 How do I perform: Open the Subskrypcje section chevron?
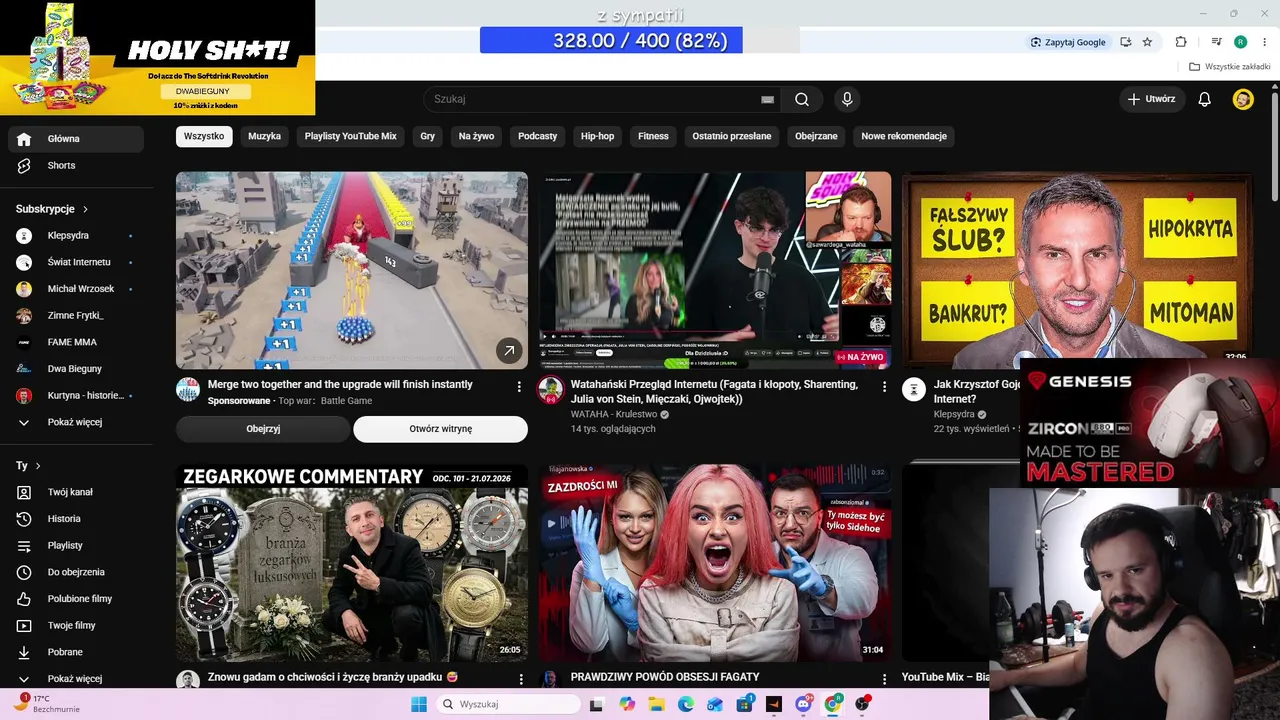click(x=86, y=209)
